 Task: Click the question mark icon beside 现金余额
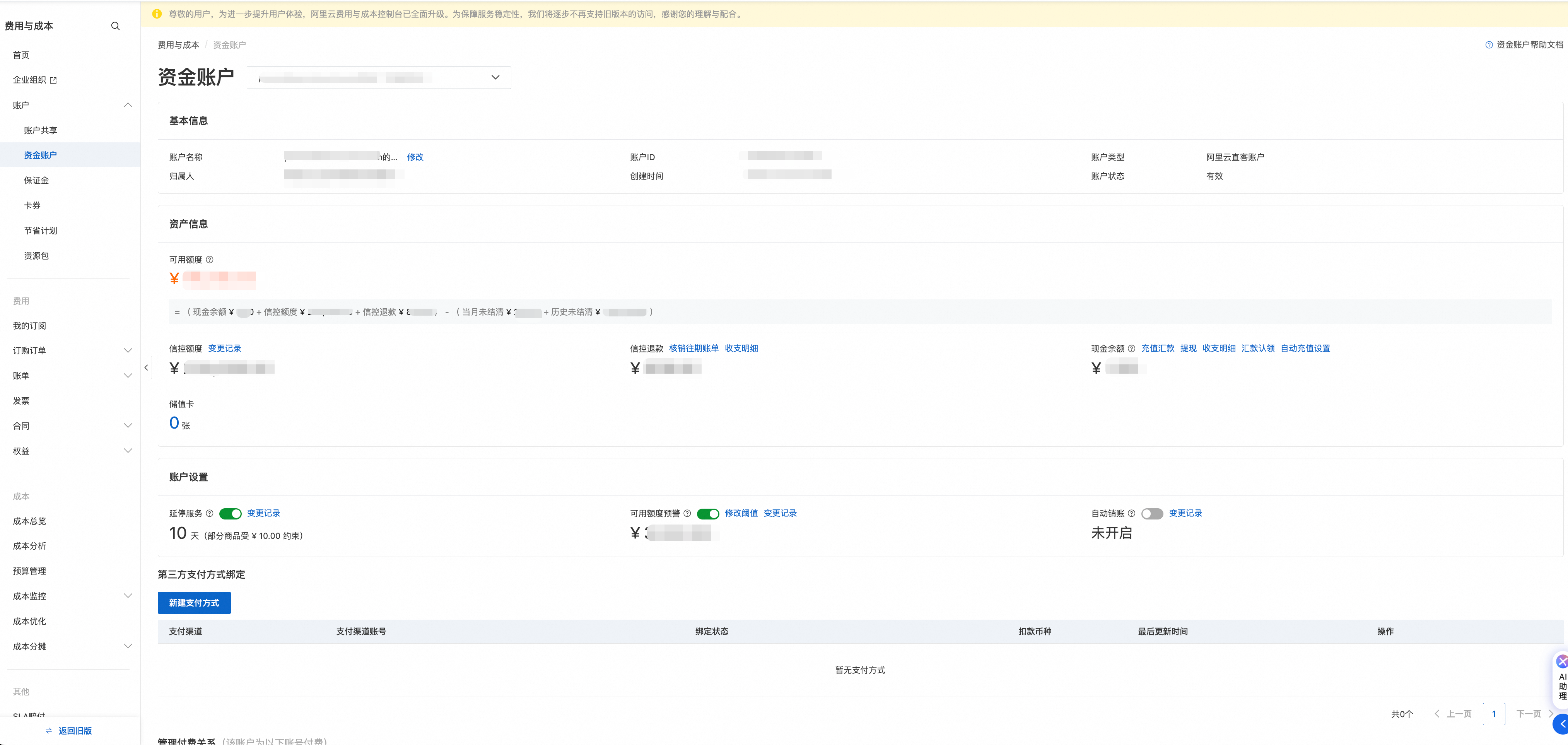pos(1131,349)
